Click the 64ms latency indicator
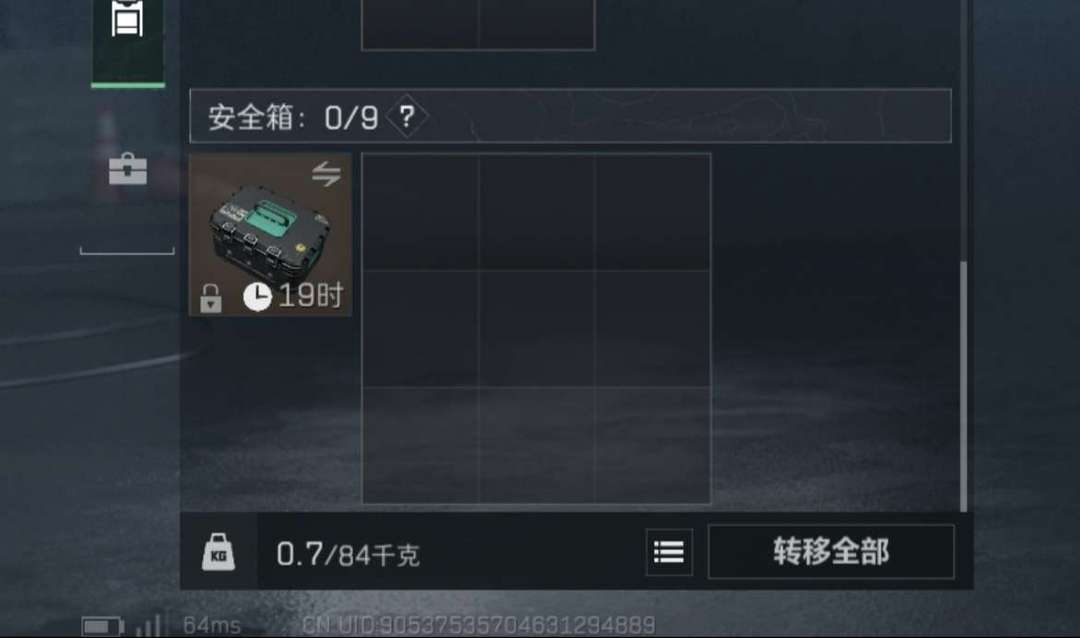This screenshot has width=1080, height=638. click(x=212, y=626)
